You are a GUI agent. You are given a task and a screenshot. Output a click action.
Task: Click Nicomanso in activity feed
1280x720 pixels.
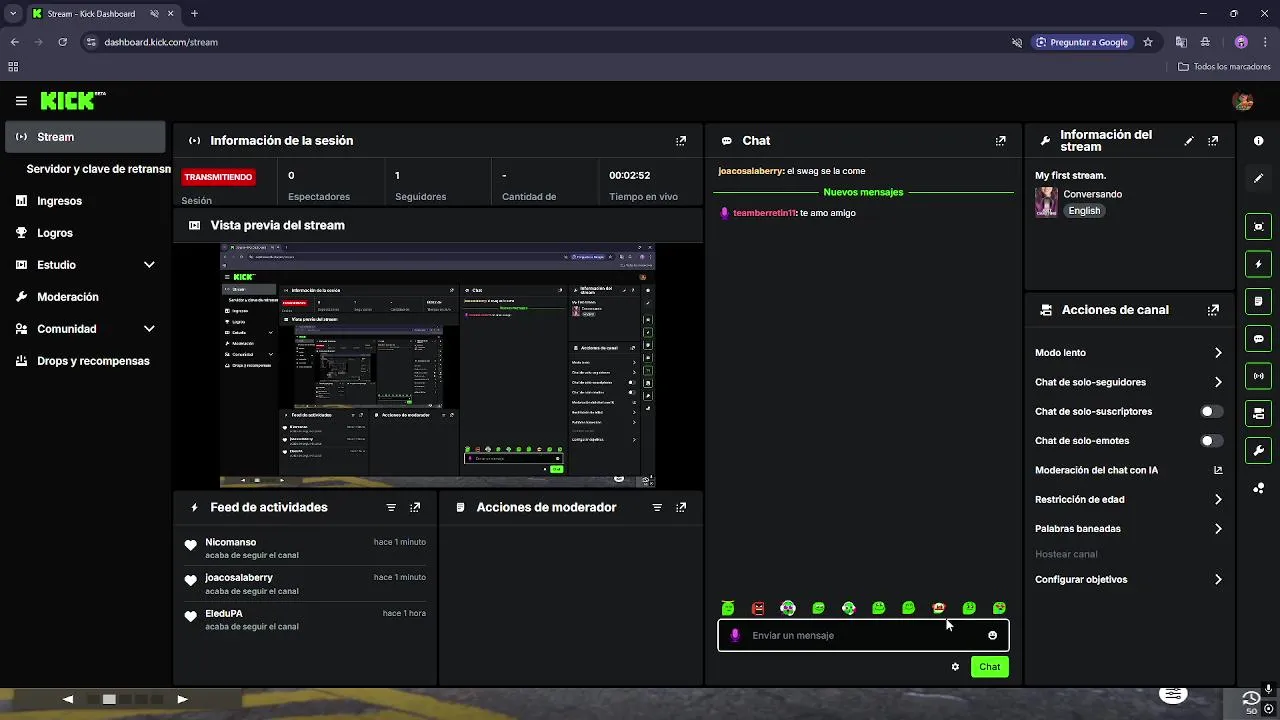pyautogui.click(x=231, y=542)
